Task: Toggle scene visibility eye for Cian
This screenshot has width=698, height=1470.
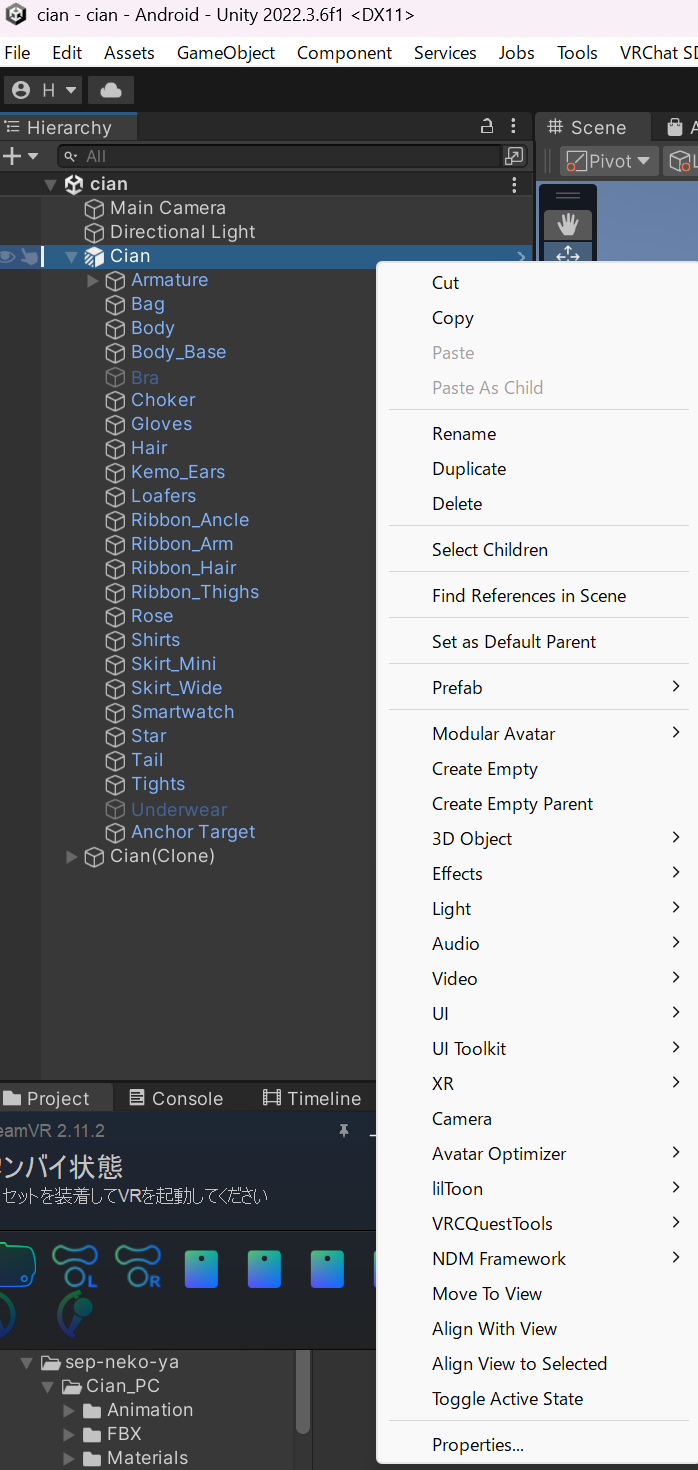Action: point(8,257)
